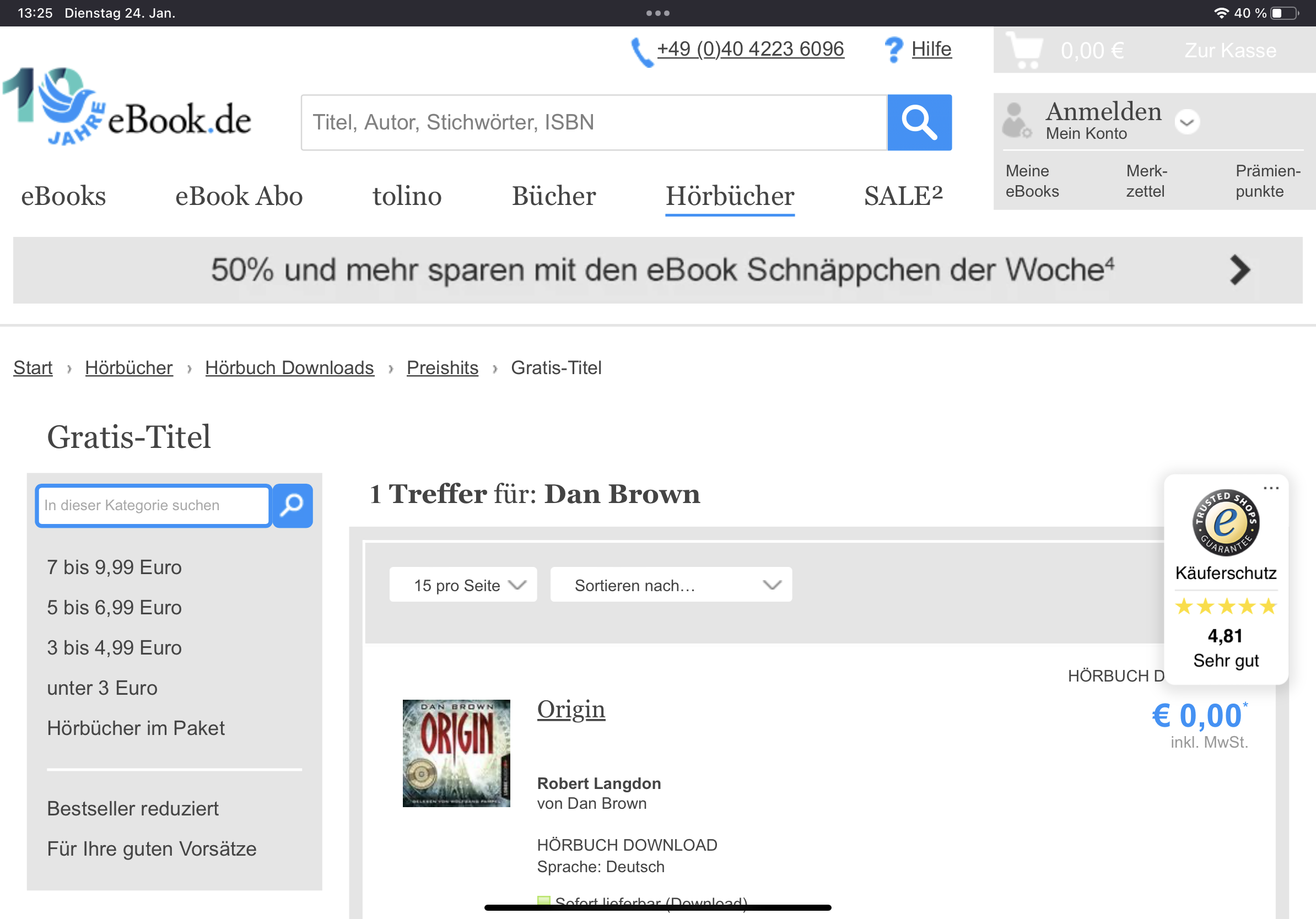Click the Trusted Shops guarantee badge
The image size is (1316, 919).
[x=1226, y=522]
